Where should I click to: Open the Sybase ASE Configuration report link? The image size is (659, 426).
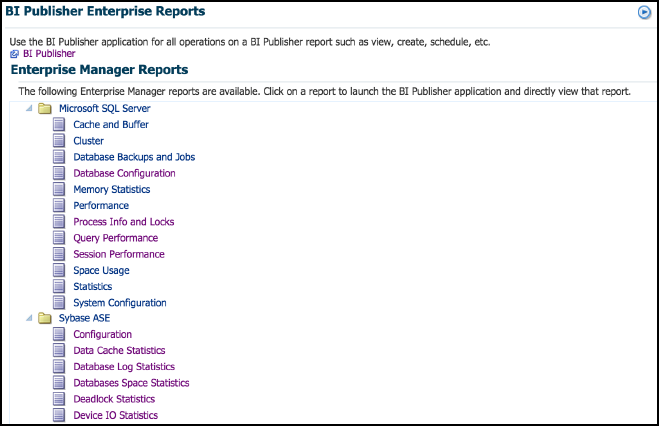103,334
